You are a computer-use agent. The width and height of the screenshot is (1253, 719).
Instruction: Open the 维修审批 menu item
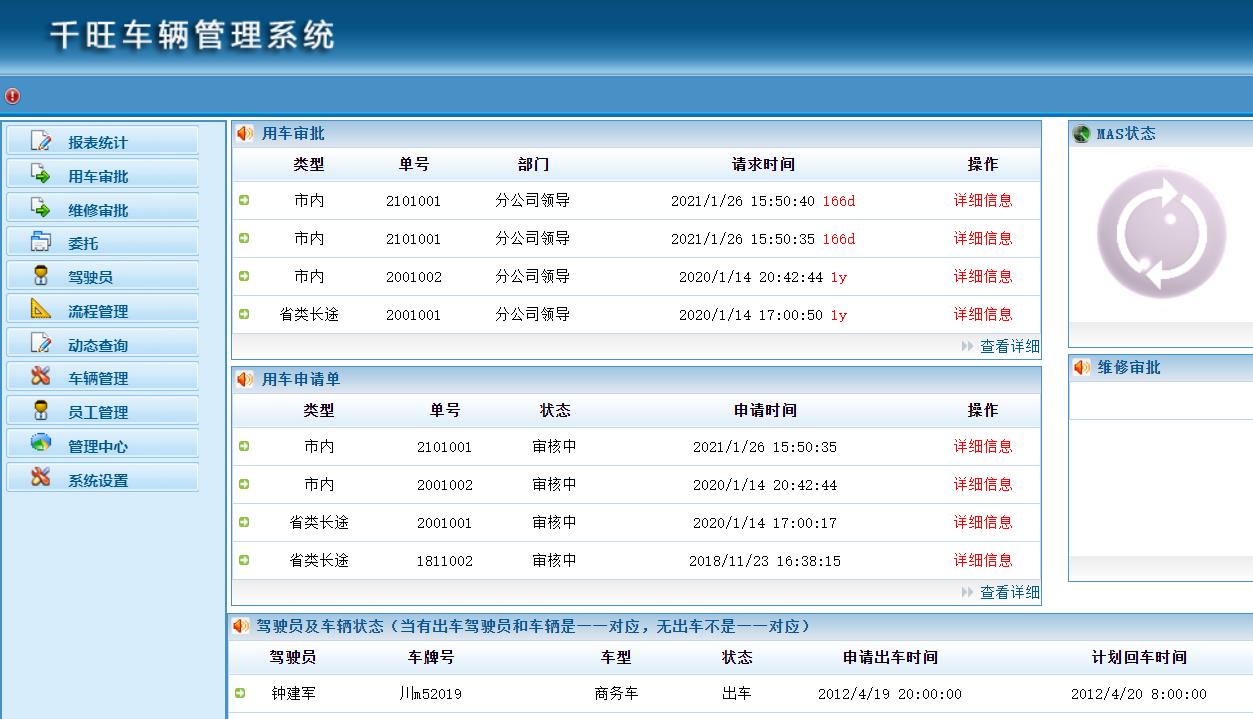coord(98,211)
